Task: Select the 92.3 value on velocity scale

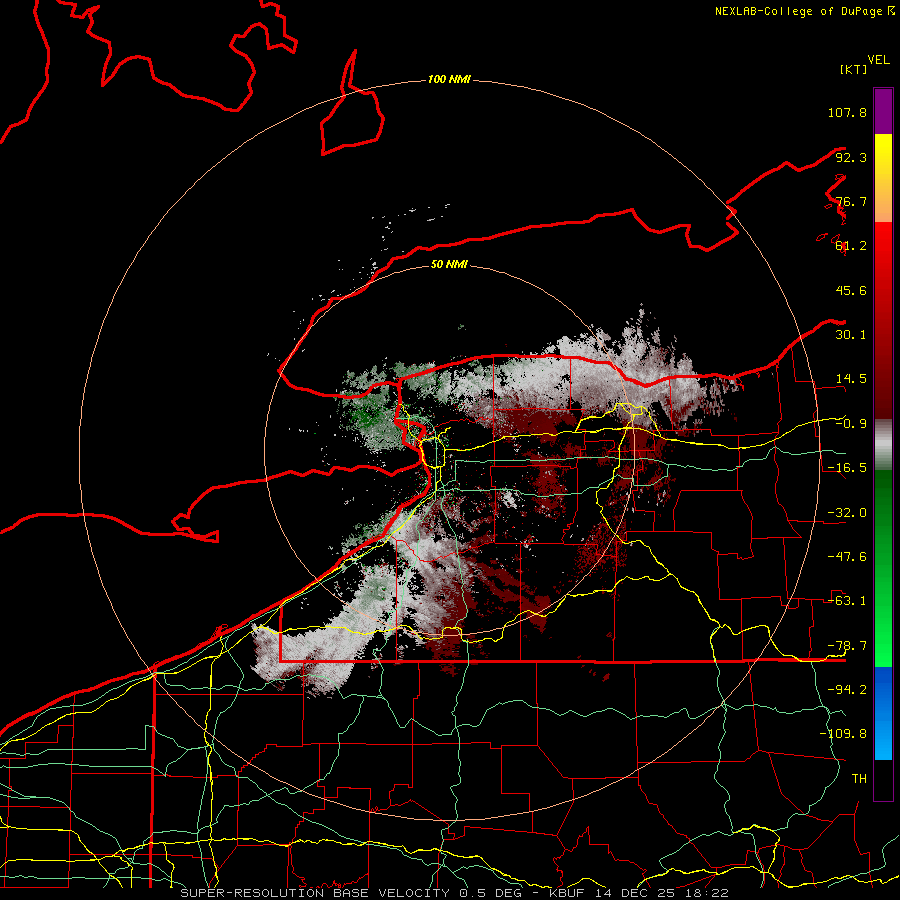Action: [851, 157]
